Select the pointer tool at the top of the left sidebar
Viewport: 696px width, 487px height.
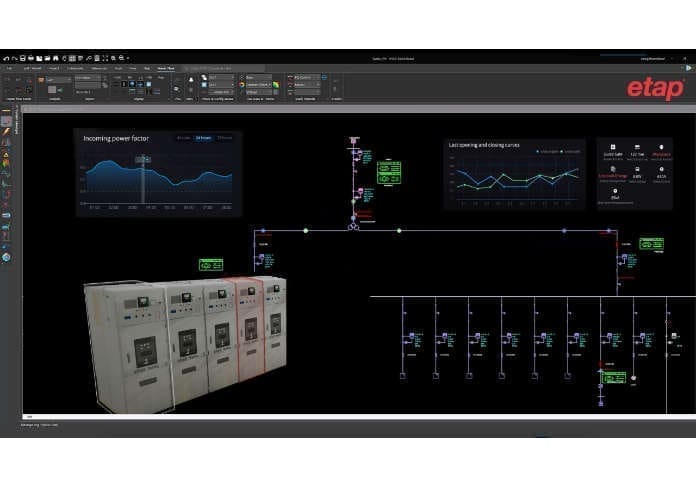pos(6,120)
